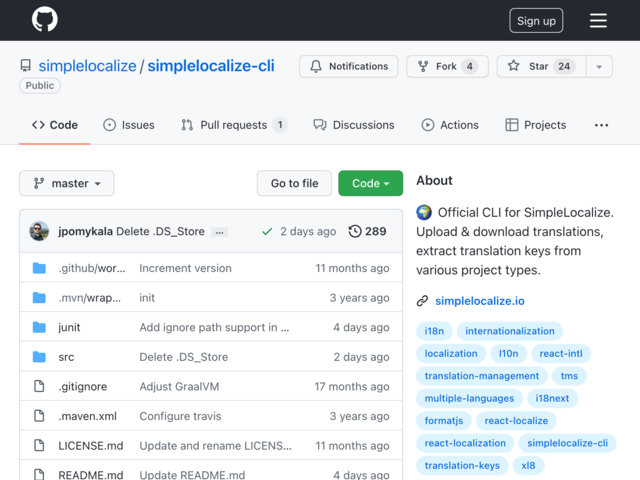Open latest commit 'Delete .DS_Store' message
The height and width of the screenshot is (480, 640).
point(160,231)
